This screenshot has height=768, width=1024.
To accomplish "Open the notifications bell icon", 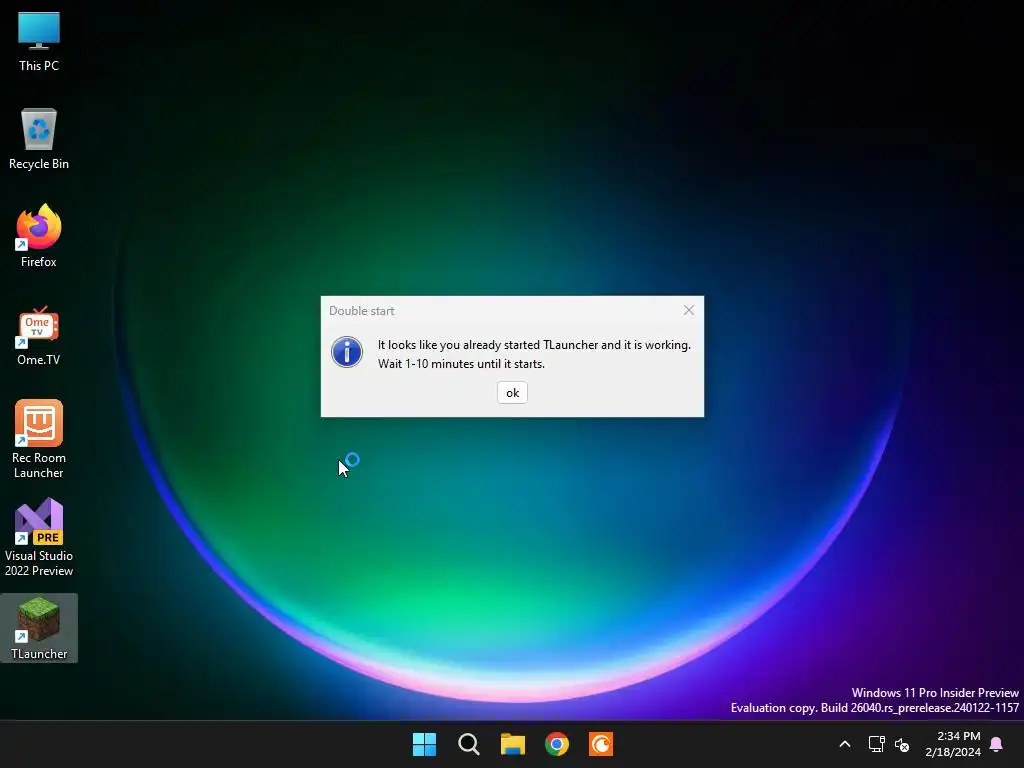I will click(x=996, y=744).
